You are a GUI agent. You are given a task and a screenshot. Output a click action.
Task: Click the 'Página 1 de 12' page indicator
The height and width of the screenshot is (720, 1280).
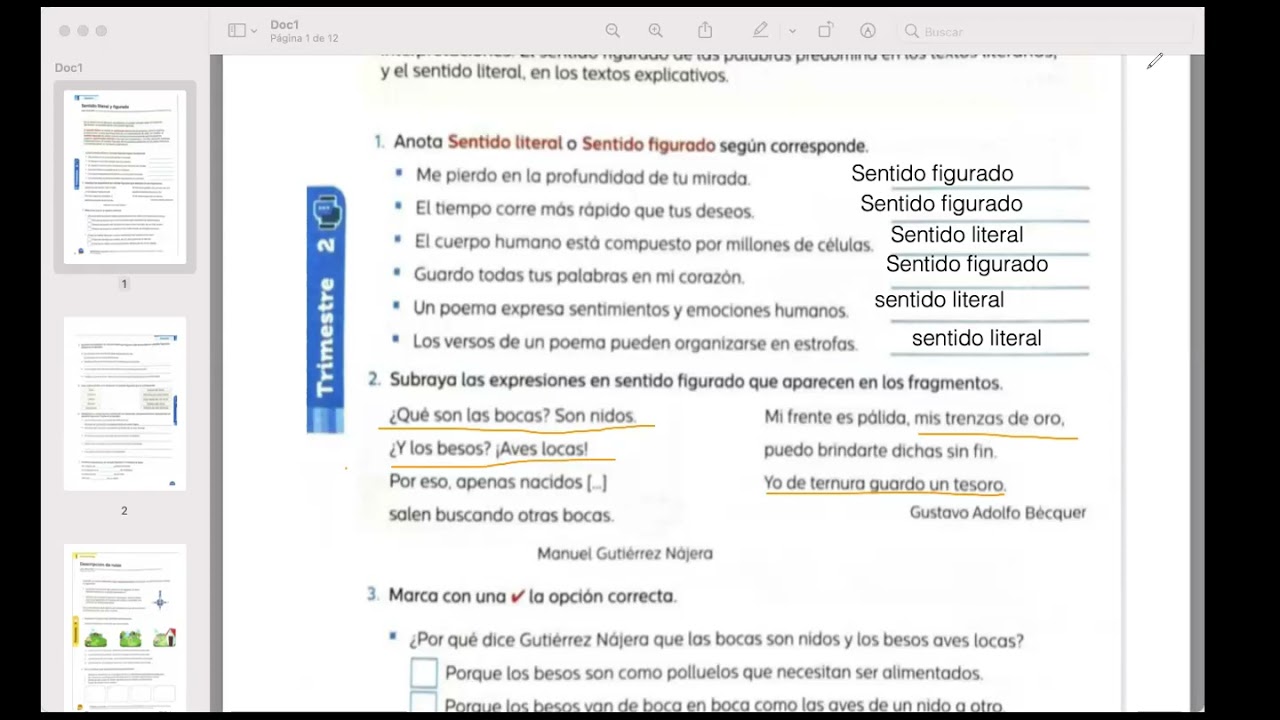(x=304, y=38)
